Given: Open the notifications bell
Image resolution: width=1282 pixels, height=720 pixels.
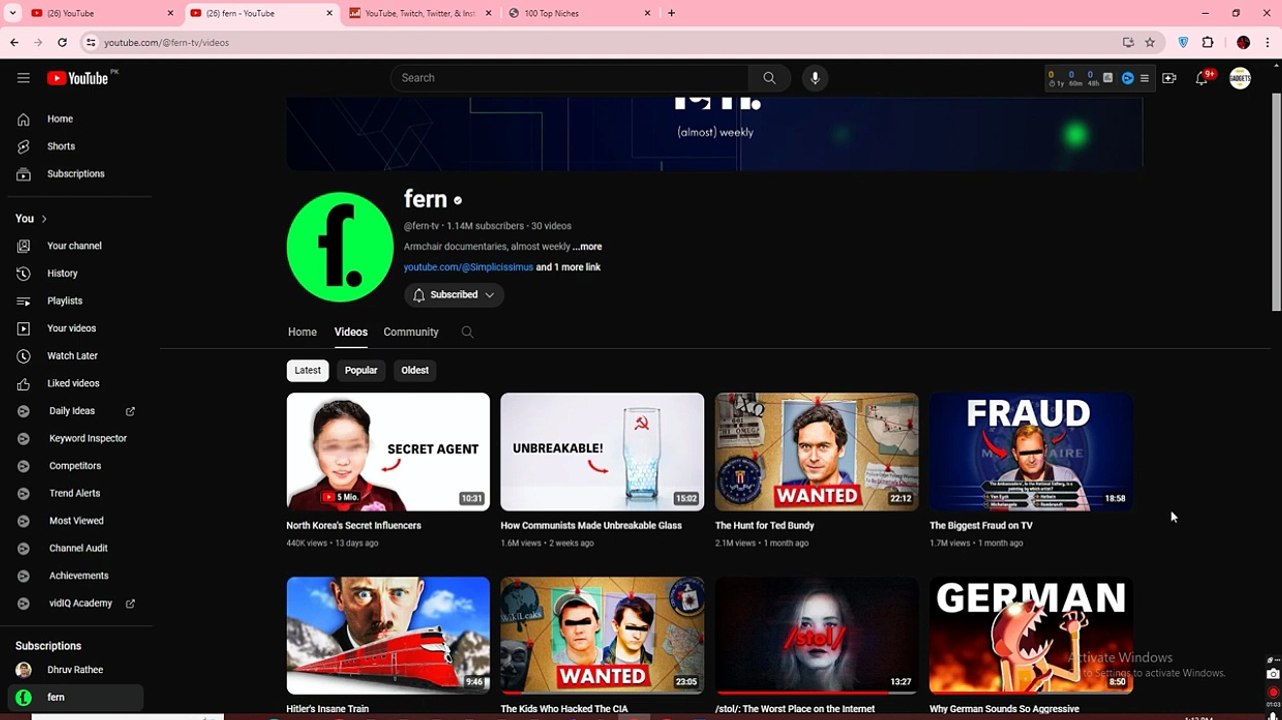Looking at the screenshot, I should (1202, 78).
